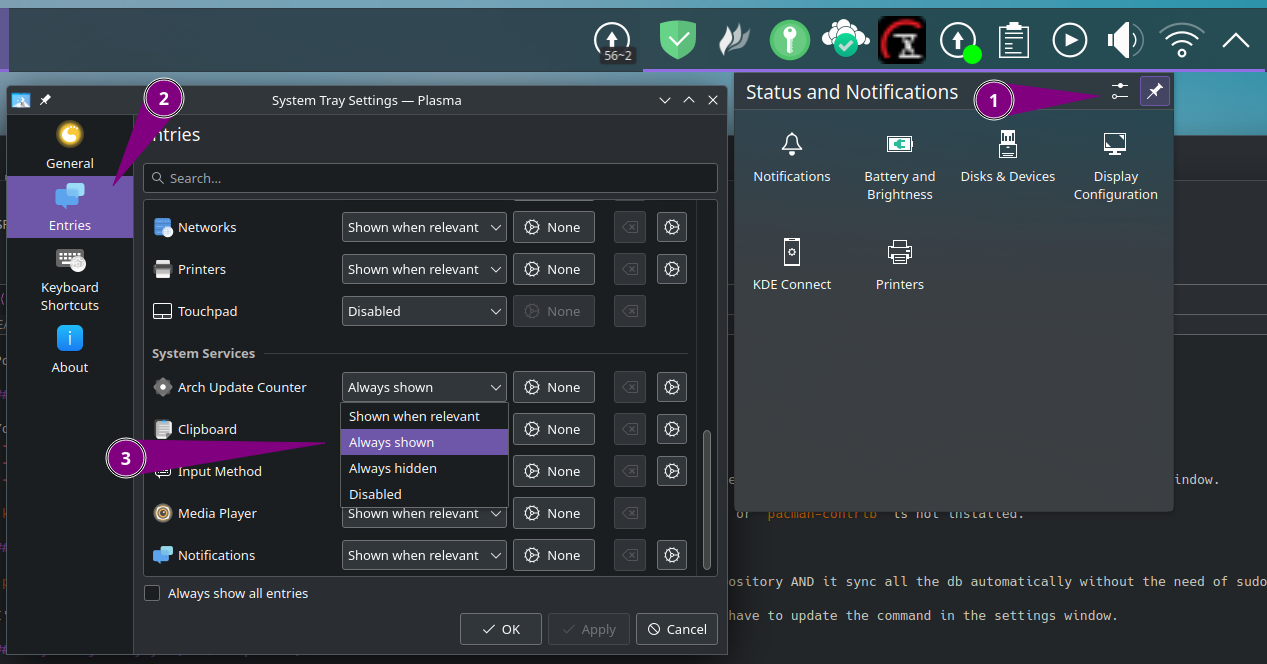Configure the Networks entry with its settings icon
Viewport: 1267px width, 664px height.
[x=672, y=227]
